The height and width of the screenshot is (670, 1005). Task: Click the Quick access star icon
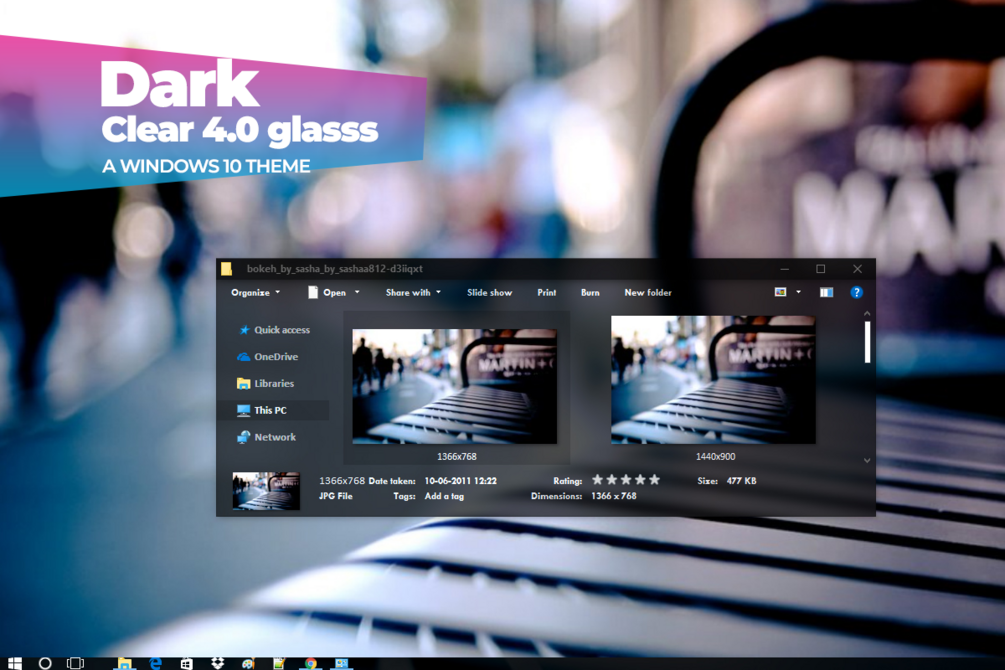(244, 330)
